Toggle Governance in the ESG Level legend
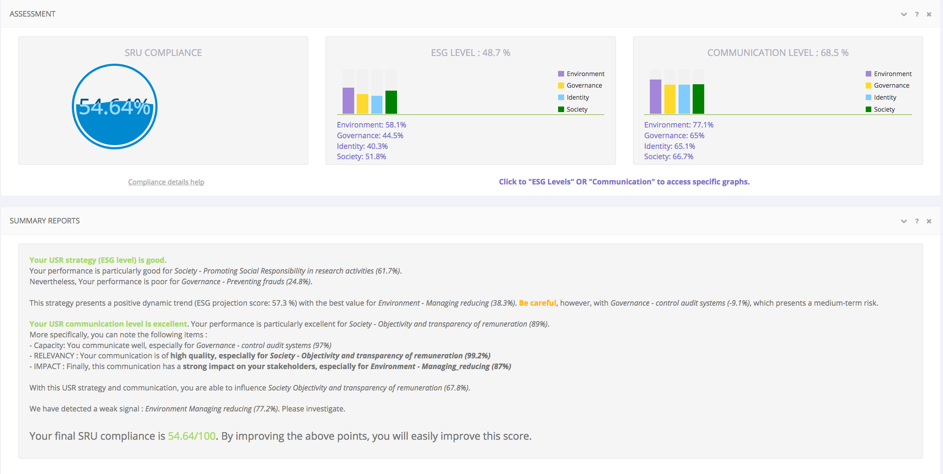The height and width of the screenshot is (474, 943). tap(584, 86)
